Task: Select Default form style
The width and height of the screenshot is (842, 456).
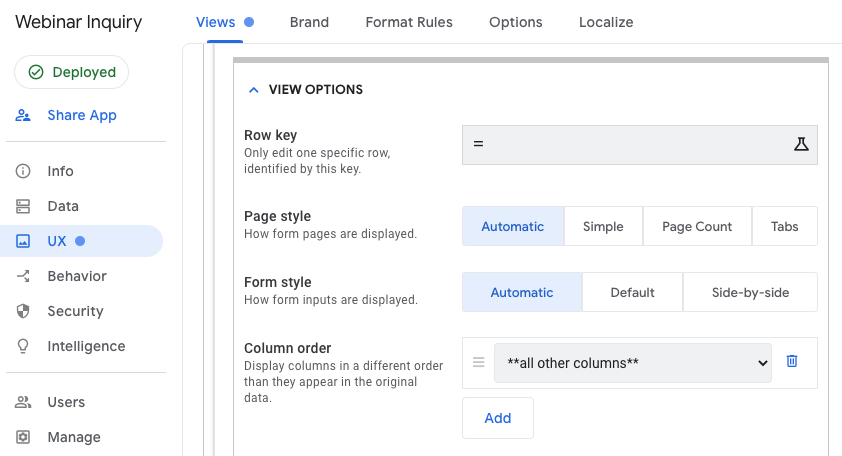Action: coord(632,292)
